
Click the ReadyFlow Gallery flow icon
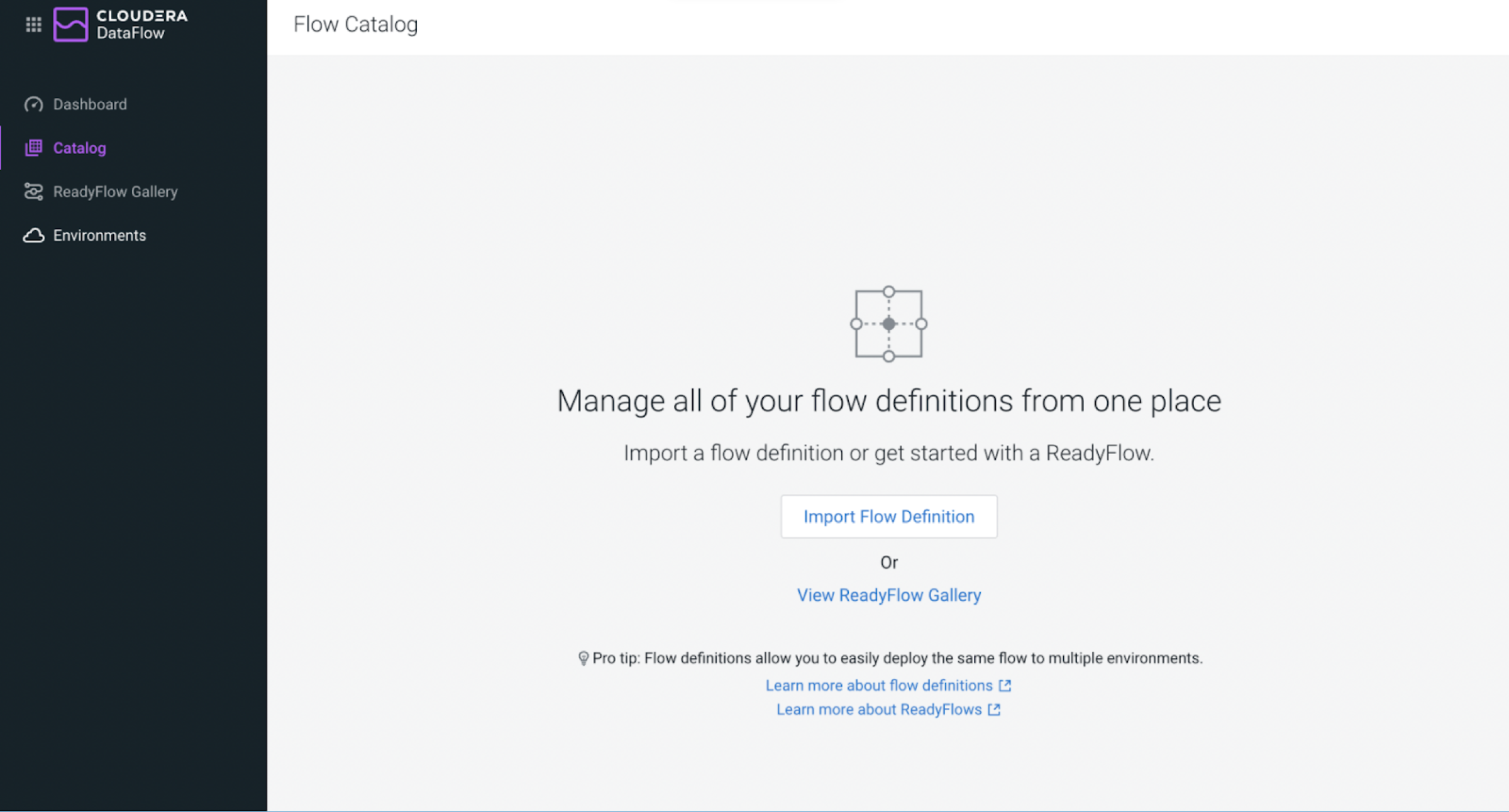click(x=33, y=192)
